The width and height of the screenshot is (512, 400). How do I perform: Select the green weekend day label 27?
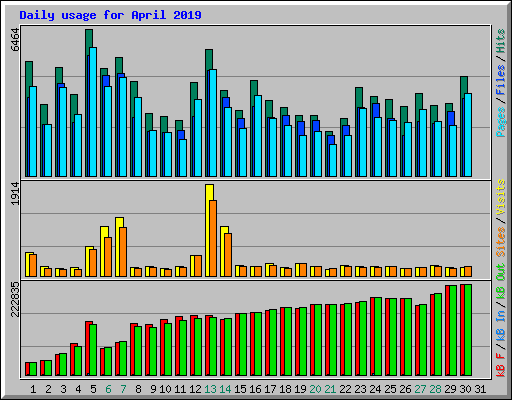420,389
